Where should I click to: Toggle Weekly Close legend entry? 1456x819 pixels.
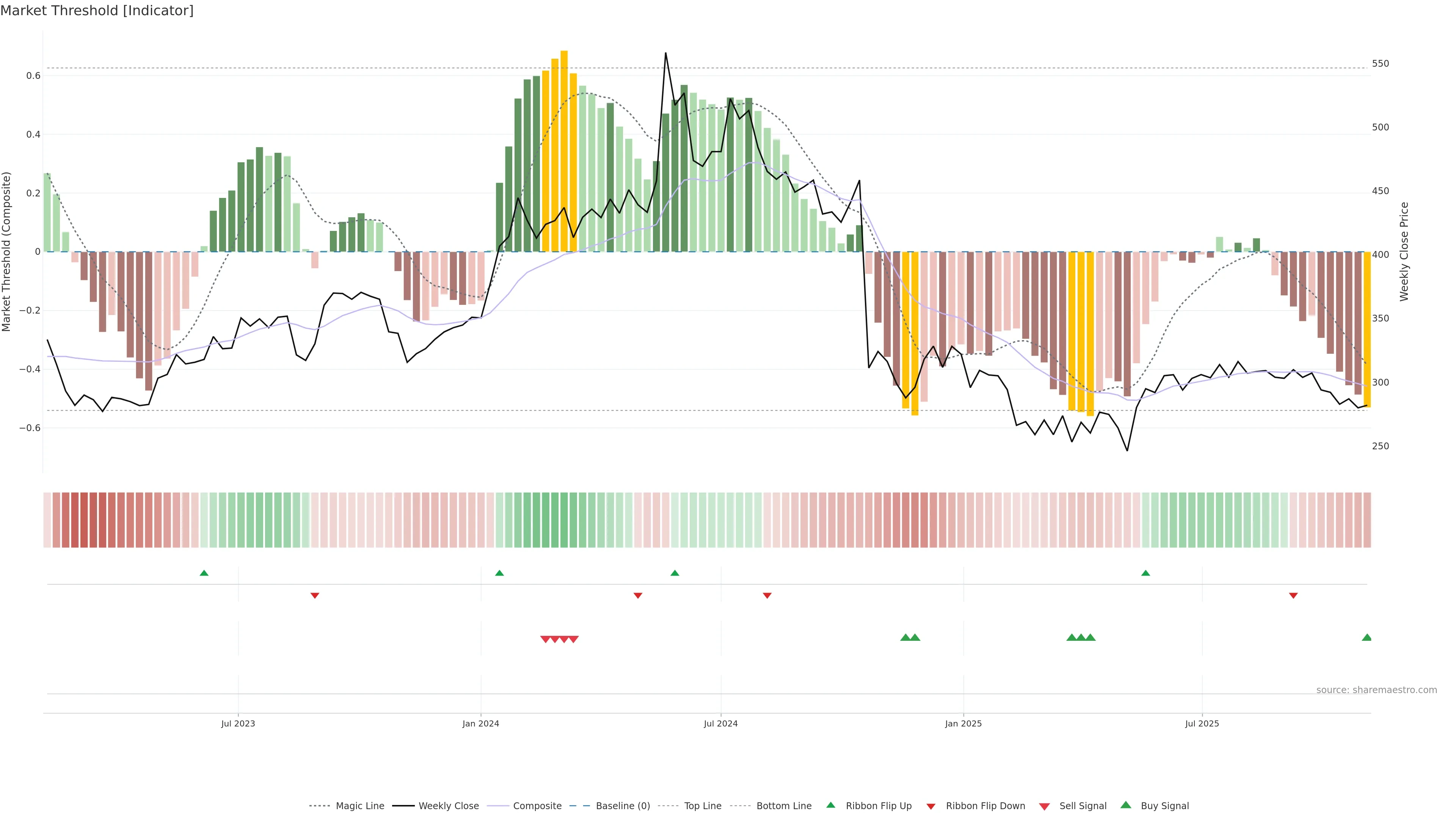point(448,806)
